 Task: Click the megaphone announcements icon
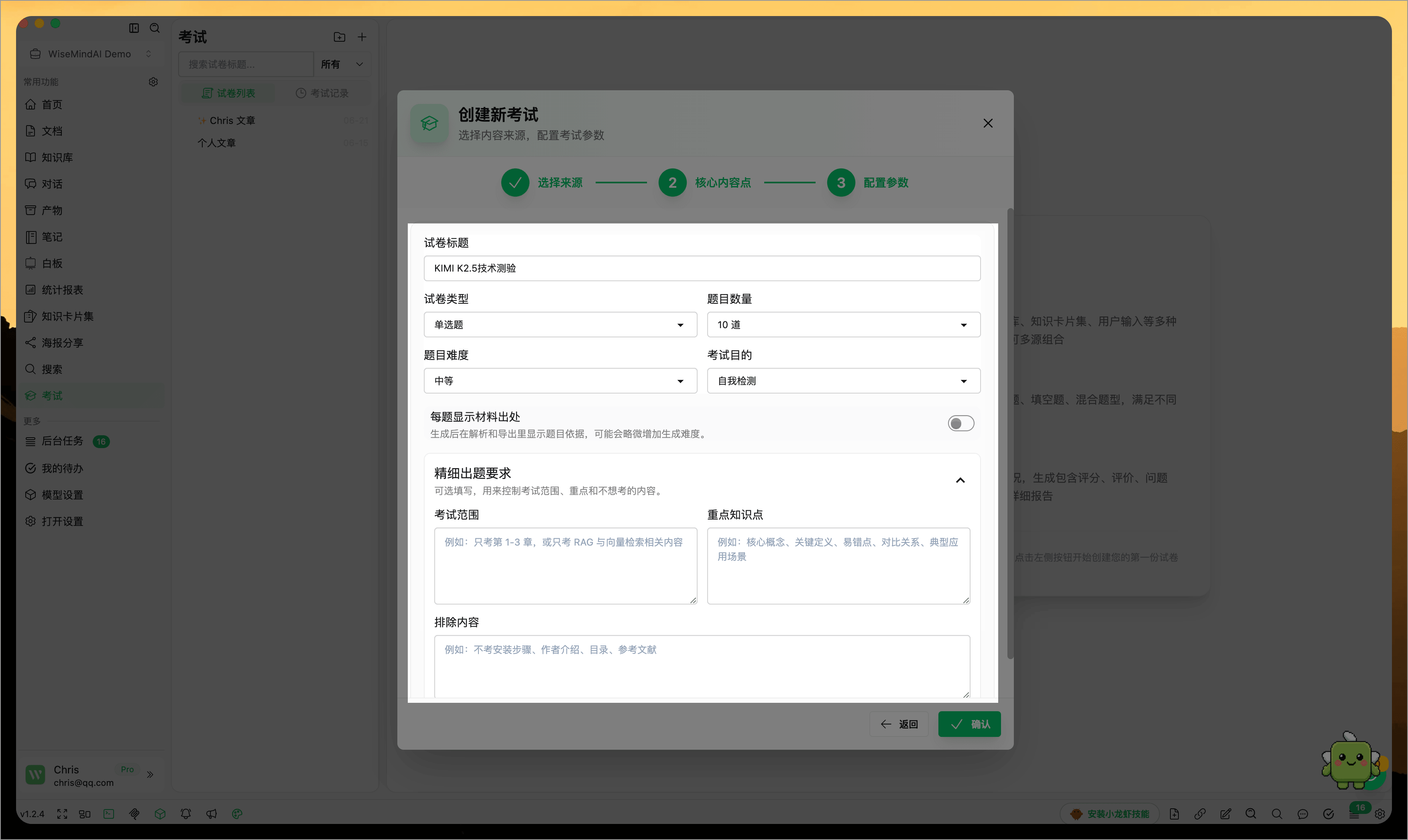(x=211, y=814)
